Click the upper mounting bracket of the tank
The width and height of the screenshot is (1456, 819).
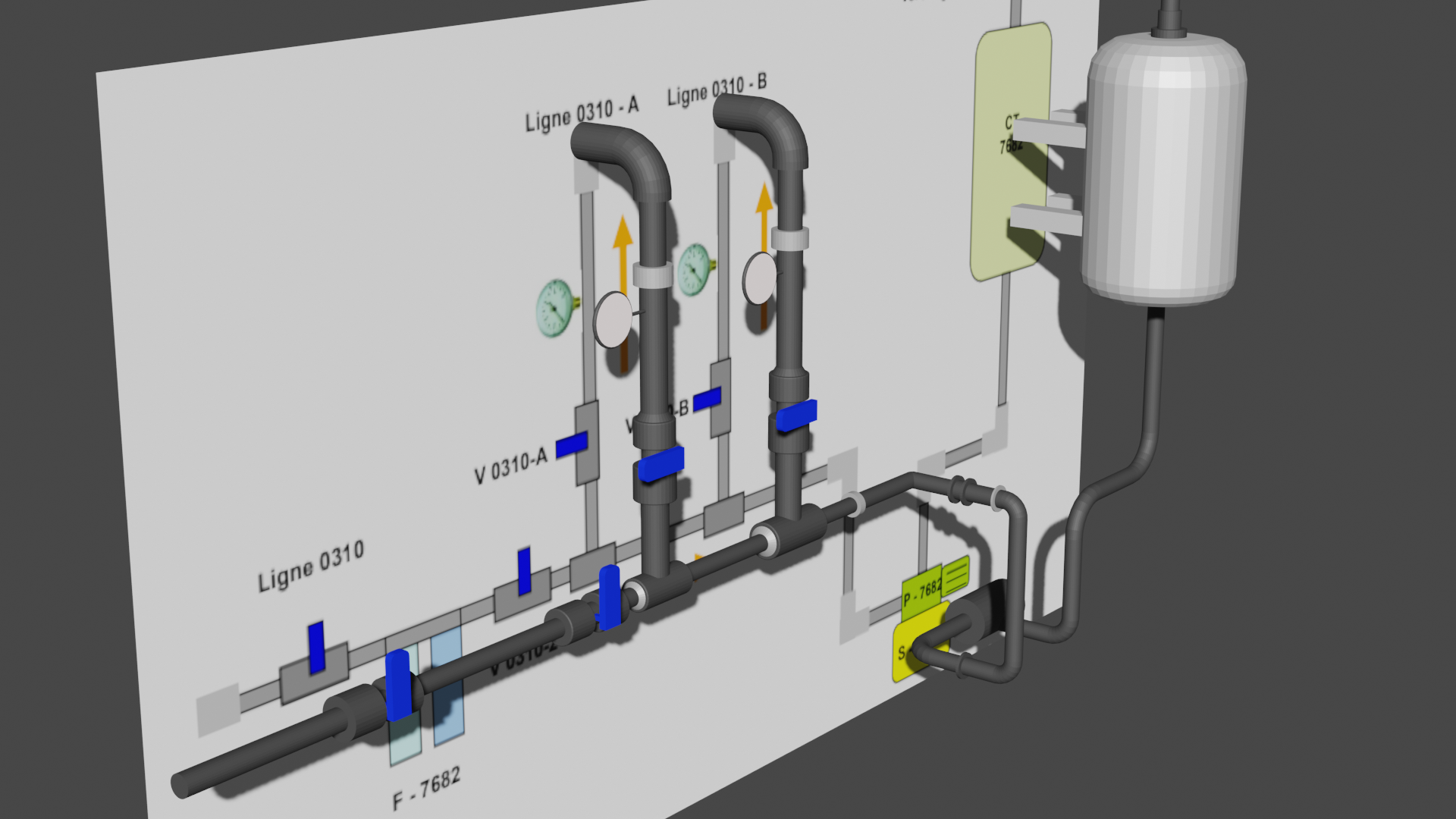[x=1050, y=131]
